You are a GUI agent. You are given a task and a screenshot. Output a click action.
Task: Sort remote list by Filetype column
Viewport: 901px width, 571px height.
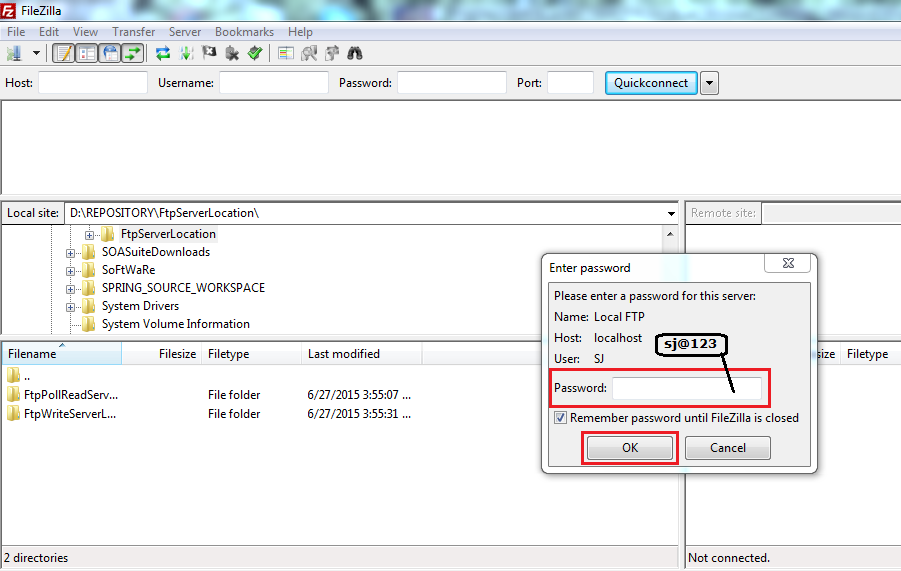click(x=870, y=354)
